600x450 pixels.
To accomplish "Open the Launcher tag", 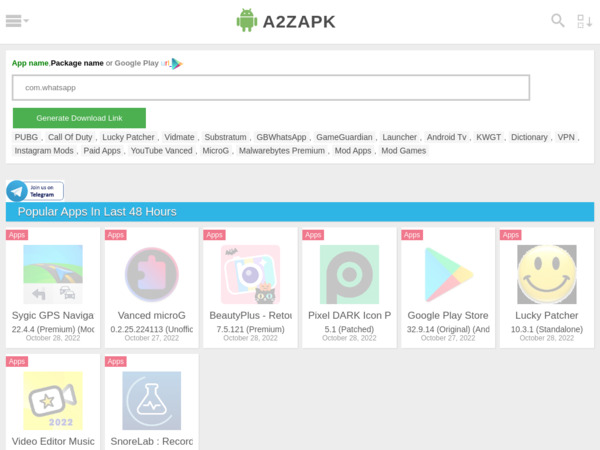I will click(399, 137).
